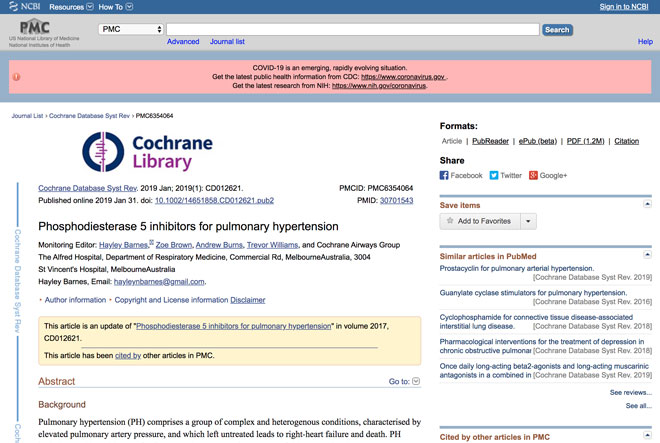Open the Abstract Go to menu
Viewport: 660px width, 443px height.
tap(404, 381)
